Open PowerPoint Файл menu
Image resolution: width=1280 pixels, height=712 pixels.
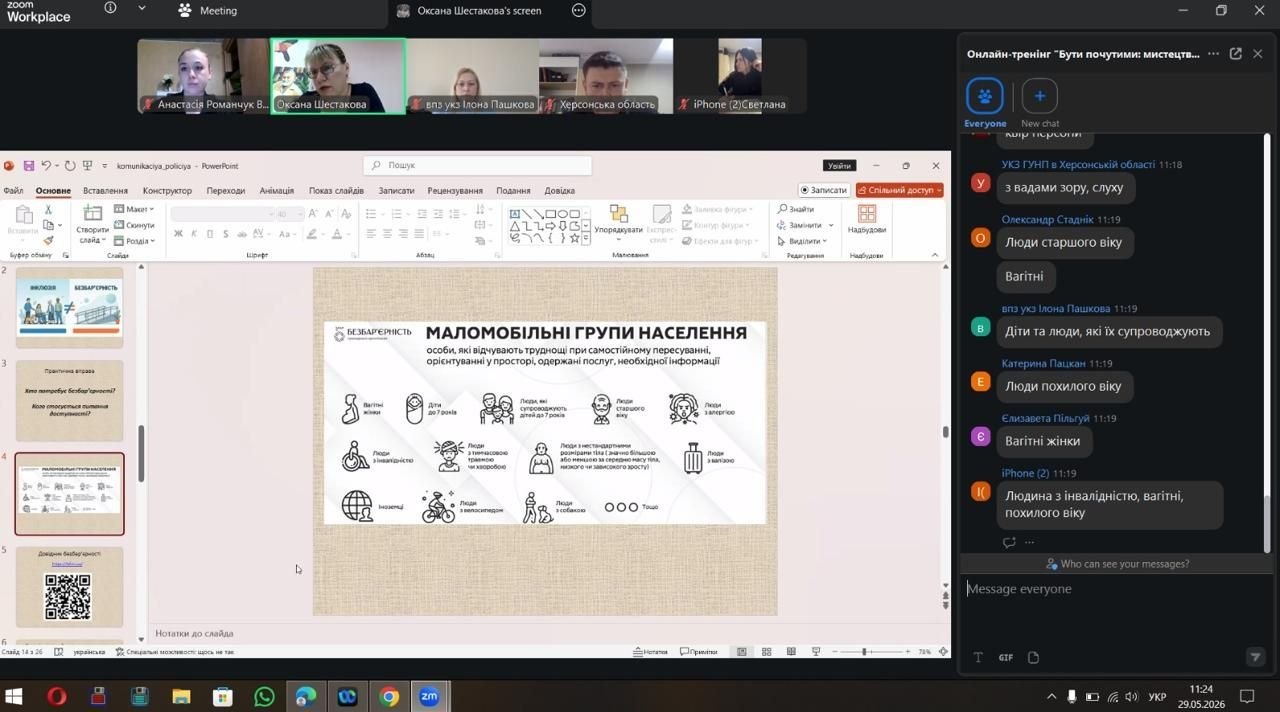point(13,190)
